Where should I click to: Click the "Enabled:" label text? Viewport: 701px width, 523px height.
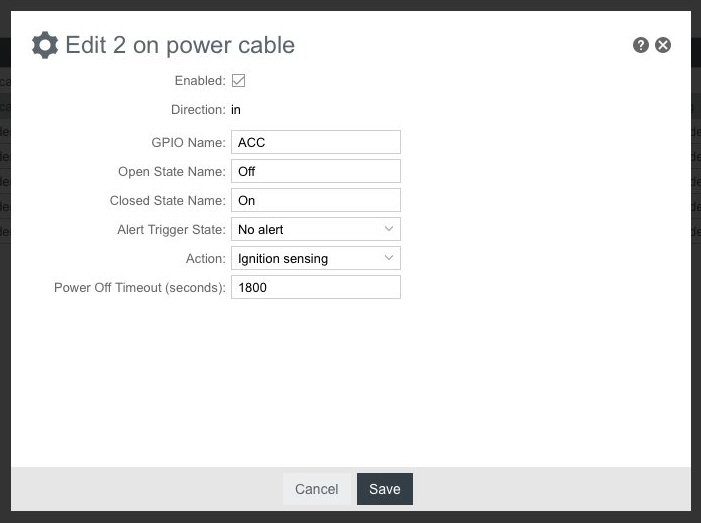pyautogui.click(x=200, y=80)
